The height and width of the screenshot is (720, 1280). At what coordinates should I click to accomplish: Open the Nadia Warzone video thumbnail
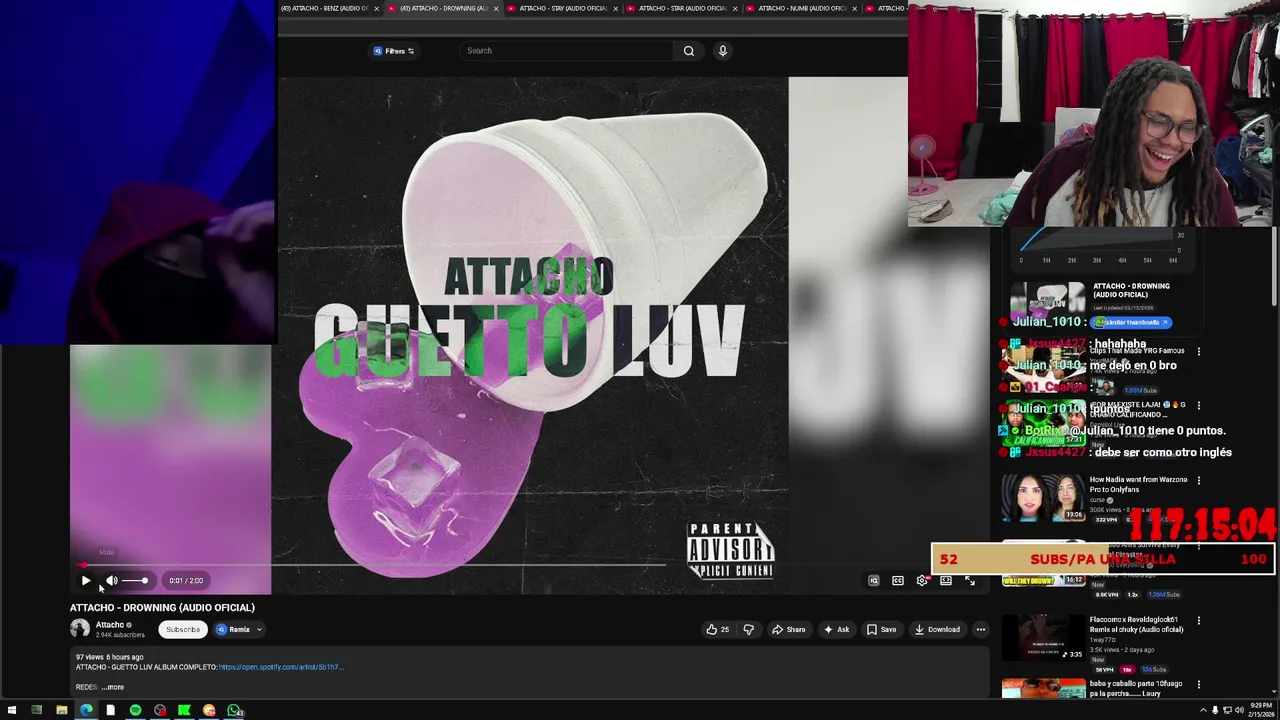[1043, 498]
